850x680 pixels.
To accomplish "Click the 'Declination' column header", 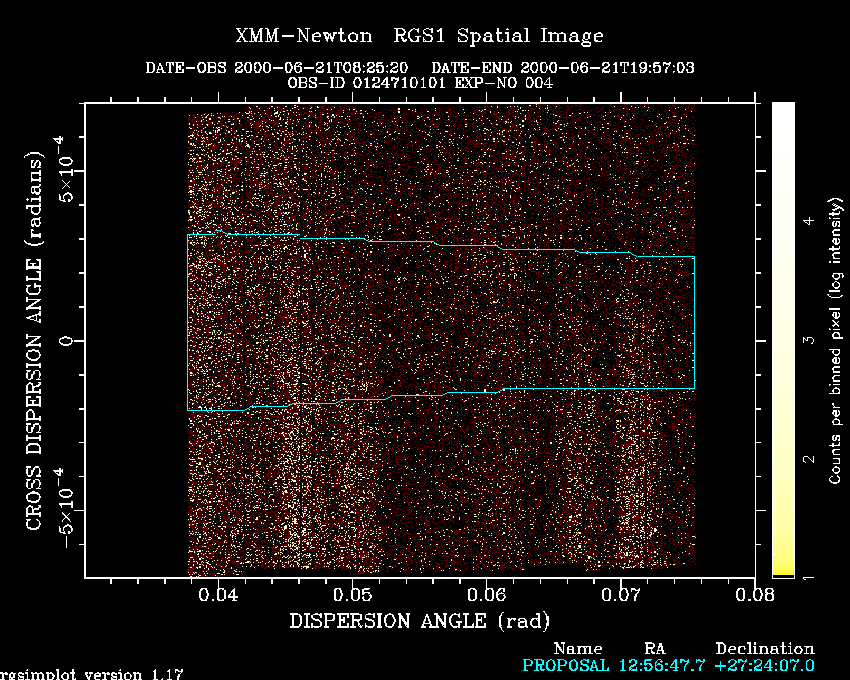I will pos(765,649).
